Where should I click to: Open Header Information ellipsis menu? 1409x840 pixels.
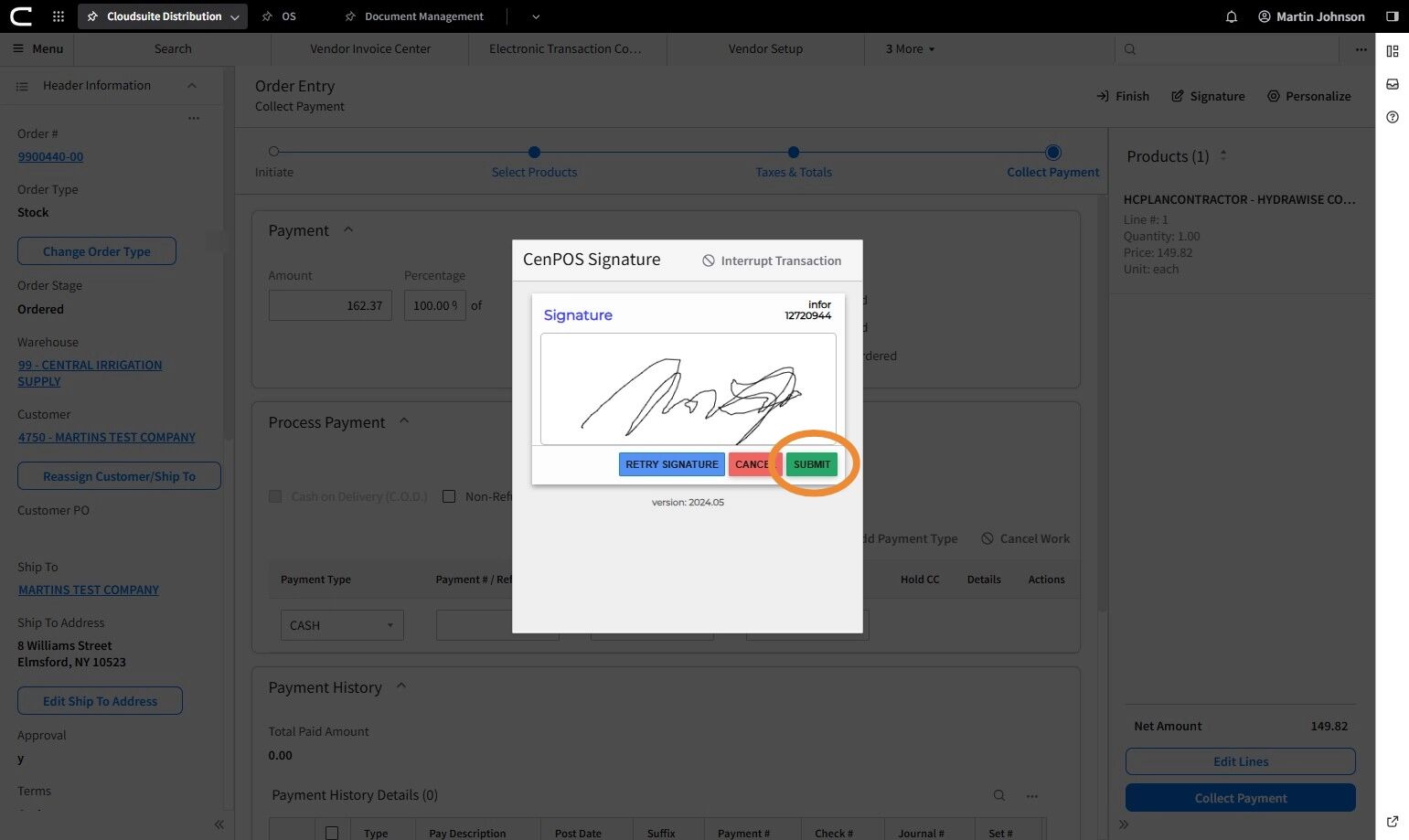(193, 119)
